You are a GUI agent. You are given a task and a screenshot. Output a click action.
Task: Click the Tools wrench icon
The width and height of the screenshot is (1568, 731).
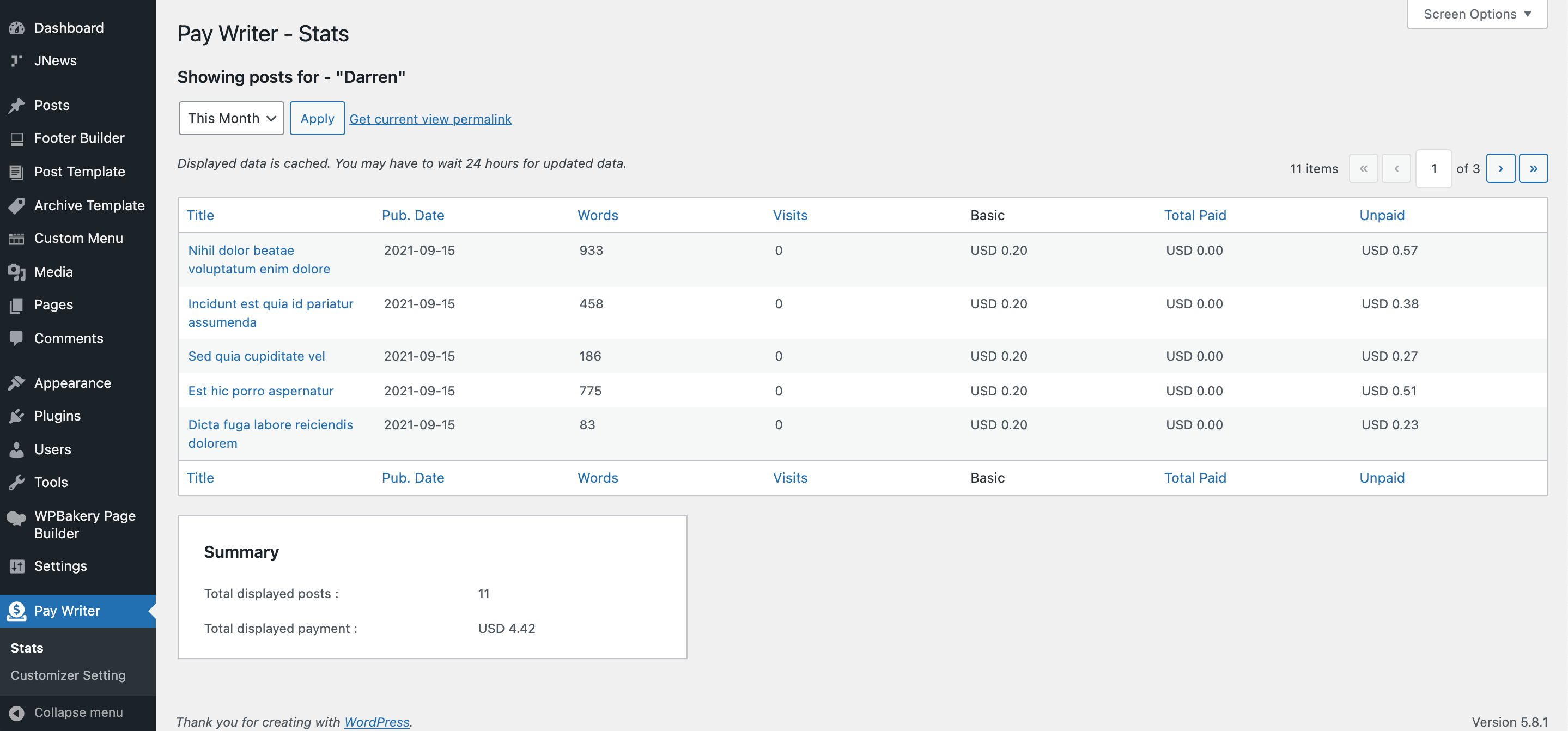click(16, 482)
